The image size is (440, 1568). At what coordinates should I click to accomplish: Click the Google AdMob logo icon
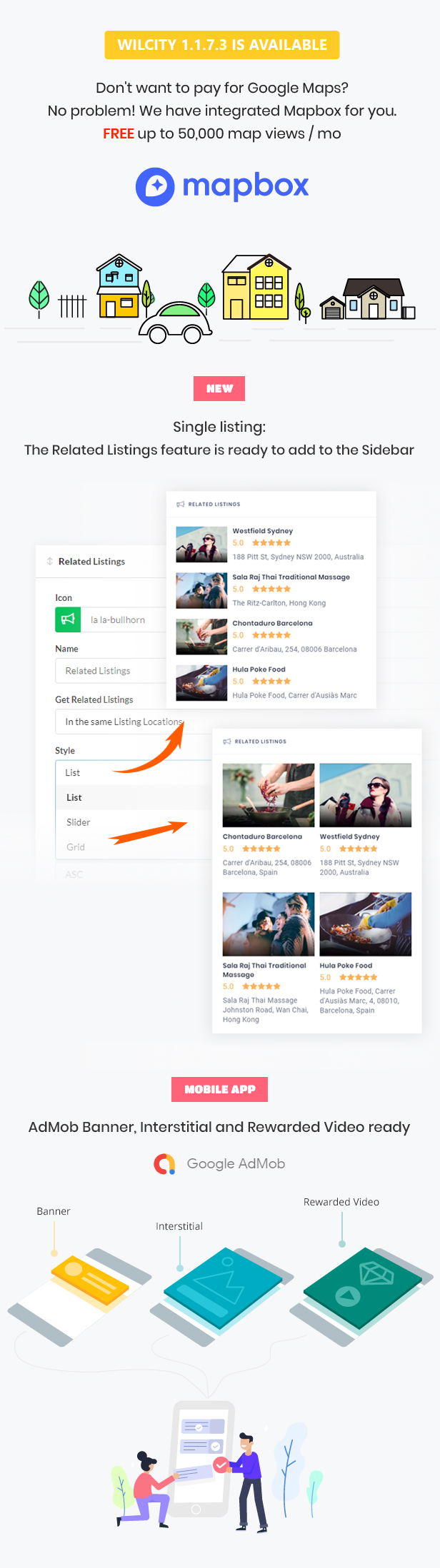pyautogui.click(x=165, y=1164)
